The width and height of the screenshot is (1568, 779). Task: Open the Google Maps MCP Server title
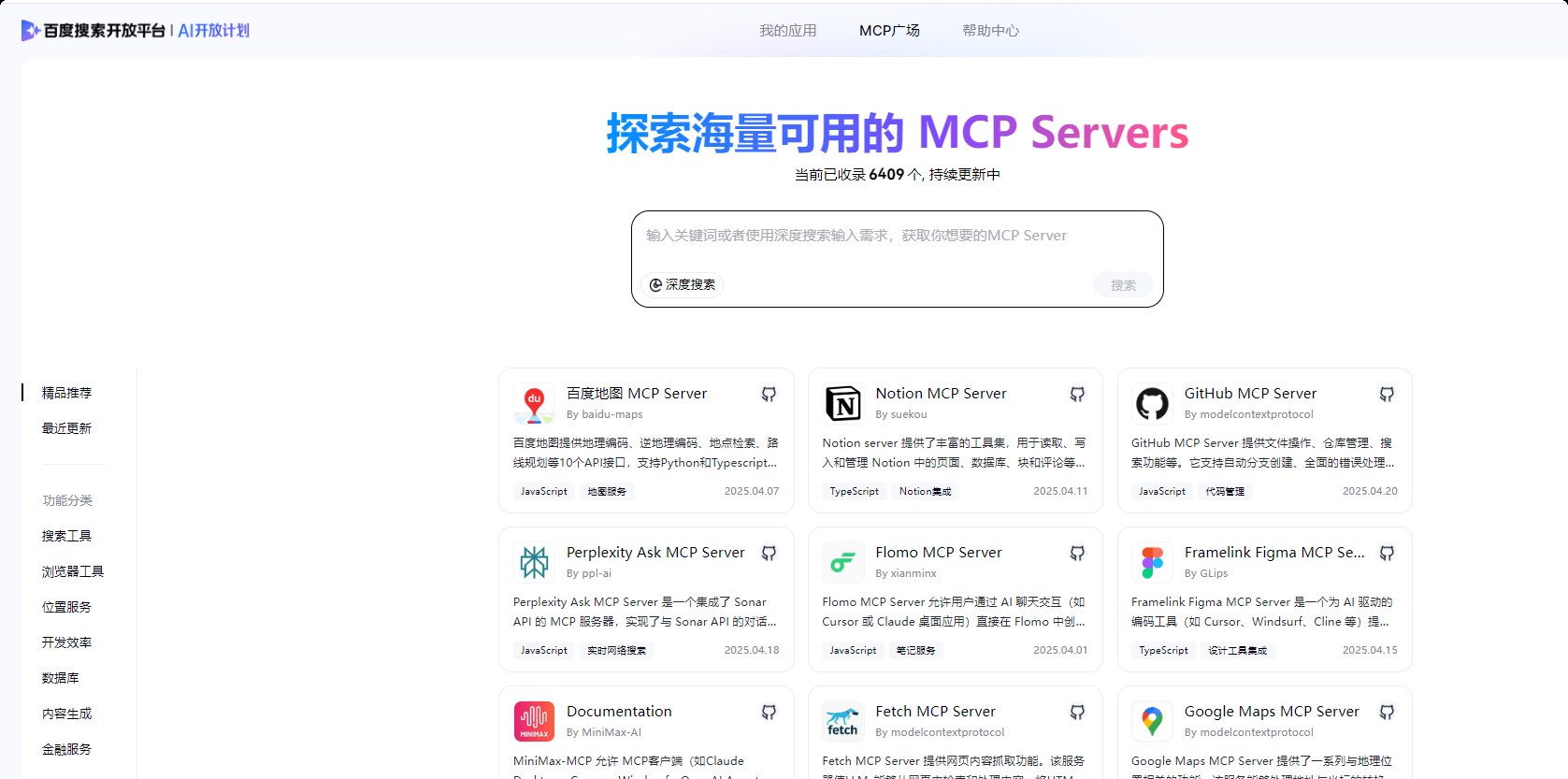tap(1272, 712)
